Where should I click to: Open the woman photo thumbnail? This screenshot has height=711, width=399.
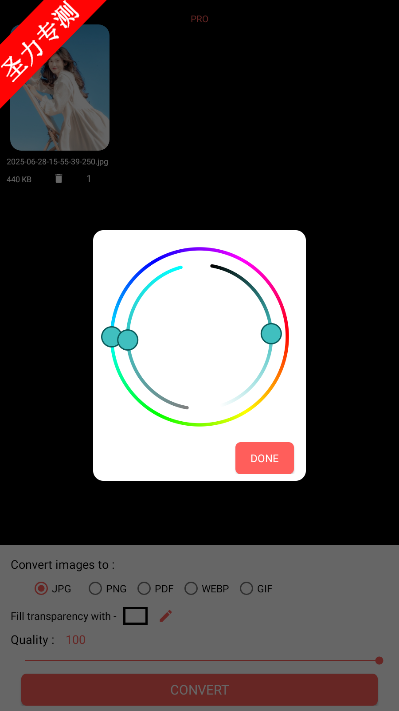pos(60,88)
